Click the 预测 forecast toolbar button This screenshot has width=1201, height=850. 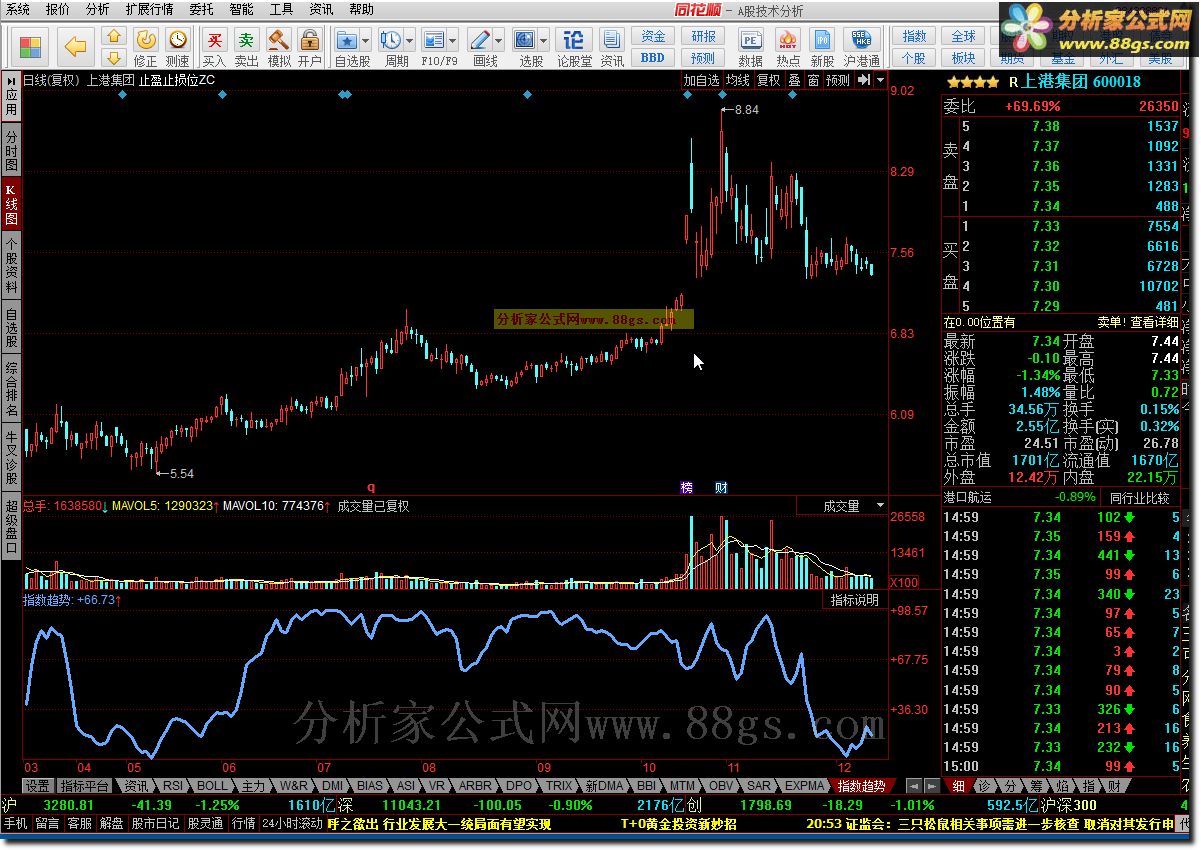pyautogui.click(x=704, y=58)
